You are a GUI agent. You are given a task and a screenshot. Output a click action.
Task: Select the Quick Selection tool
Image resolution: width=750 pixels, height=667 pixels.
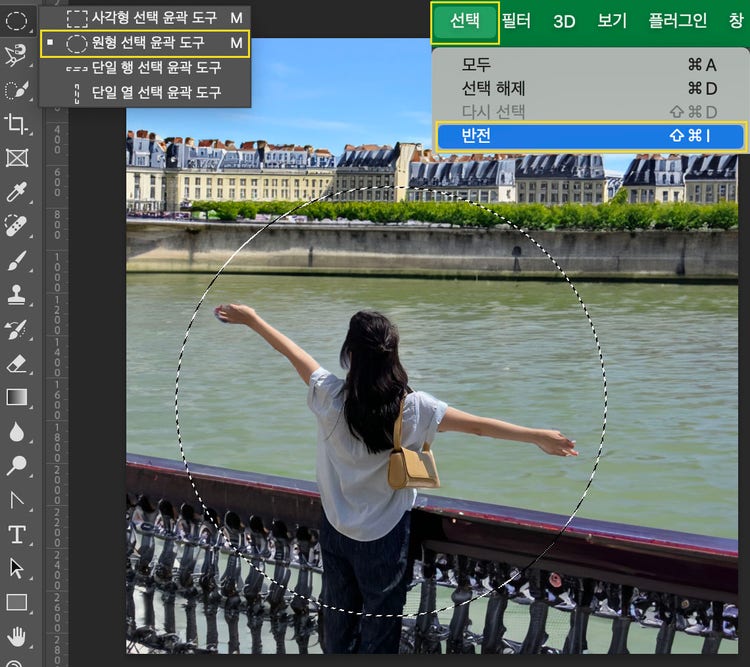(16, 90)
